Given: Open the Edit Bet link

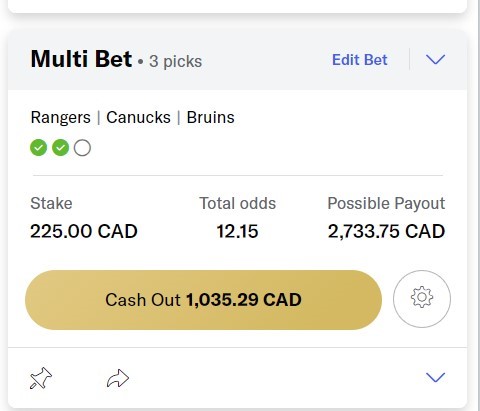Looking at the screenshot, I should click(360, 60).
